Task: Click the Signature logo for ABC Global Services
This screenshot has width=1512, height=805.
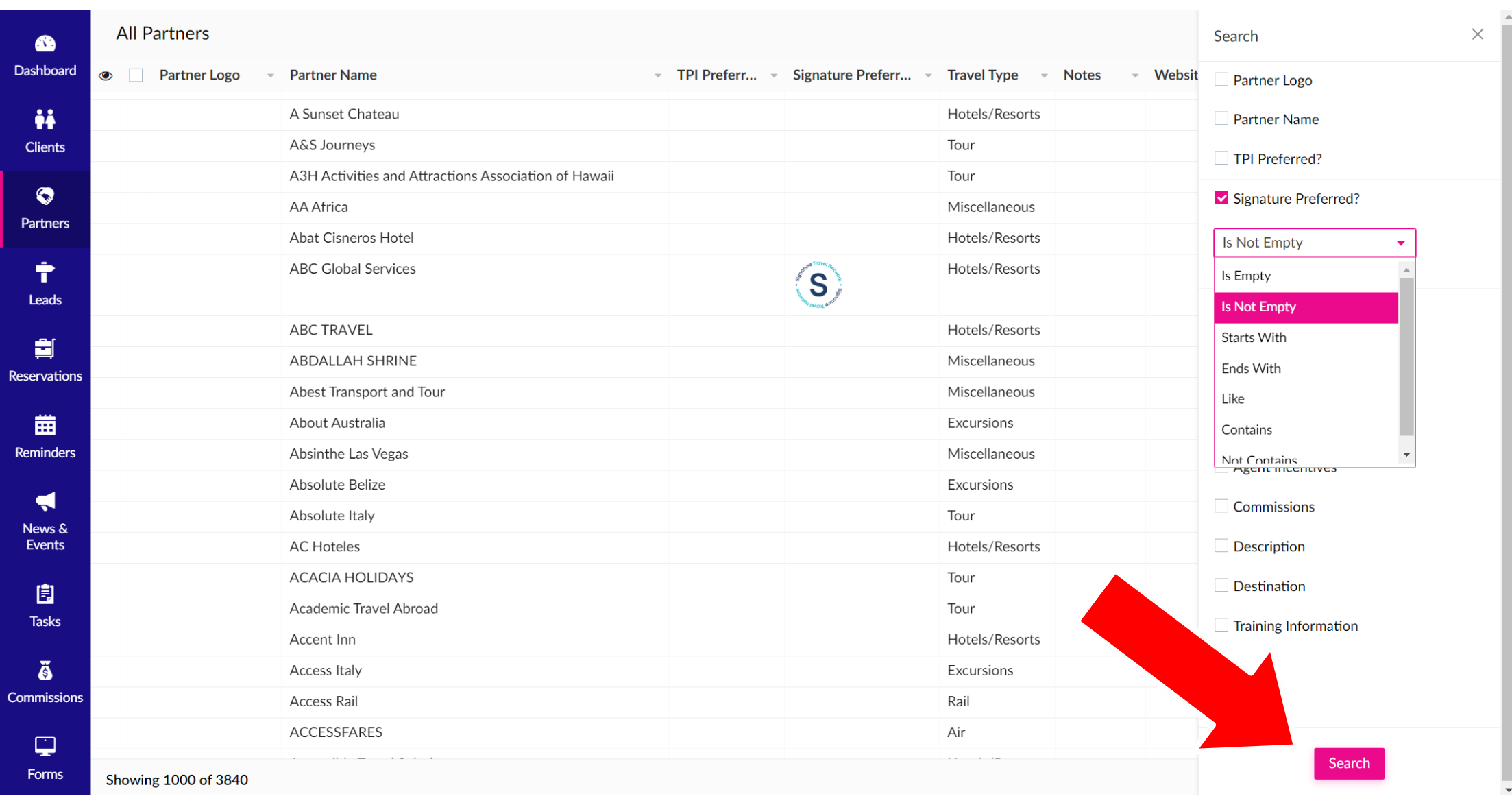Action: point(818,285)
